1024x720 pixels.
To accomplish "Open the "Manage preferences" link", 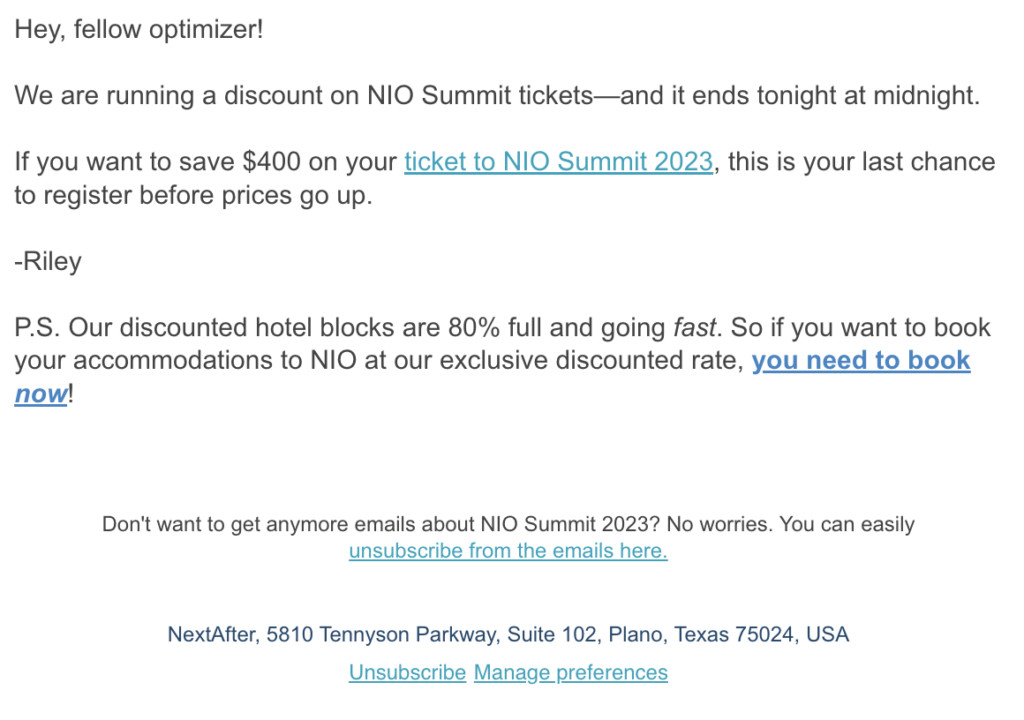I will tap(571, 672).
